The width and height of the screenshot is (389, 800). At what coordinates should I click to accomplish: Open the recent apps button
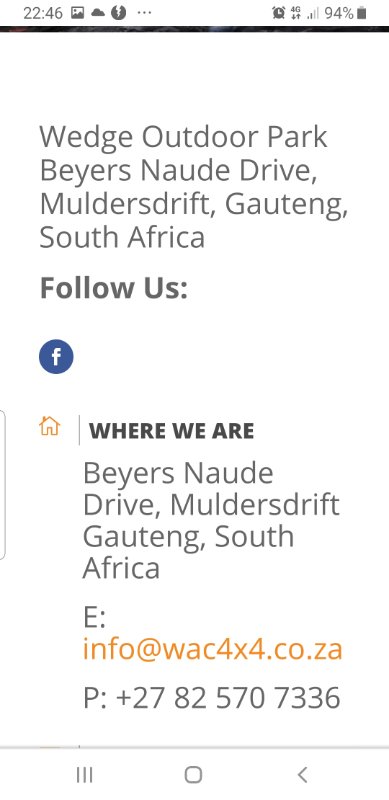click(85, 775)
